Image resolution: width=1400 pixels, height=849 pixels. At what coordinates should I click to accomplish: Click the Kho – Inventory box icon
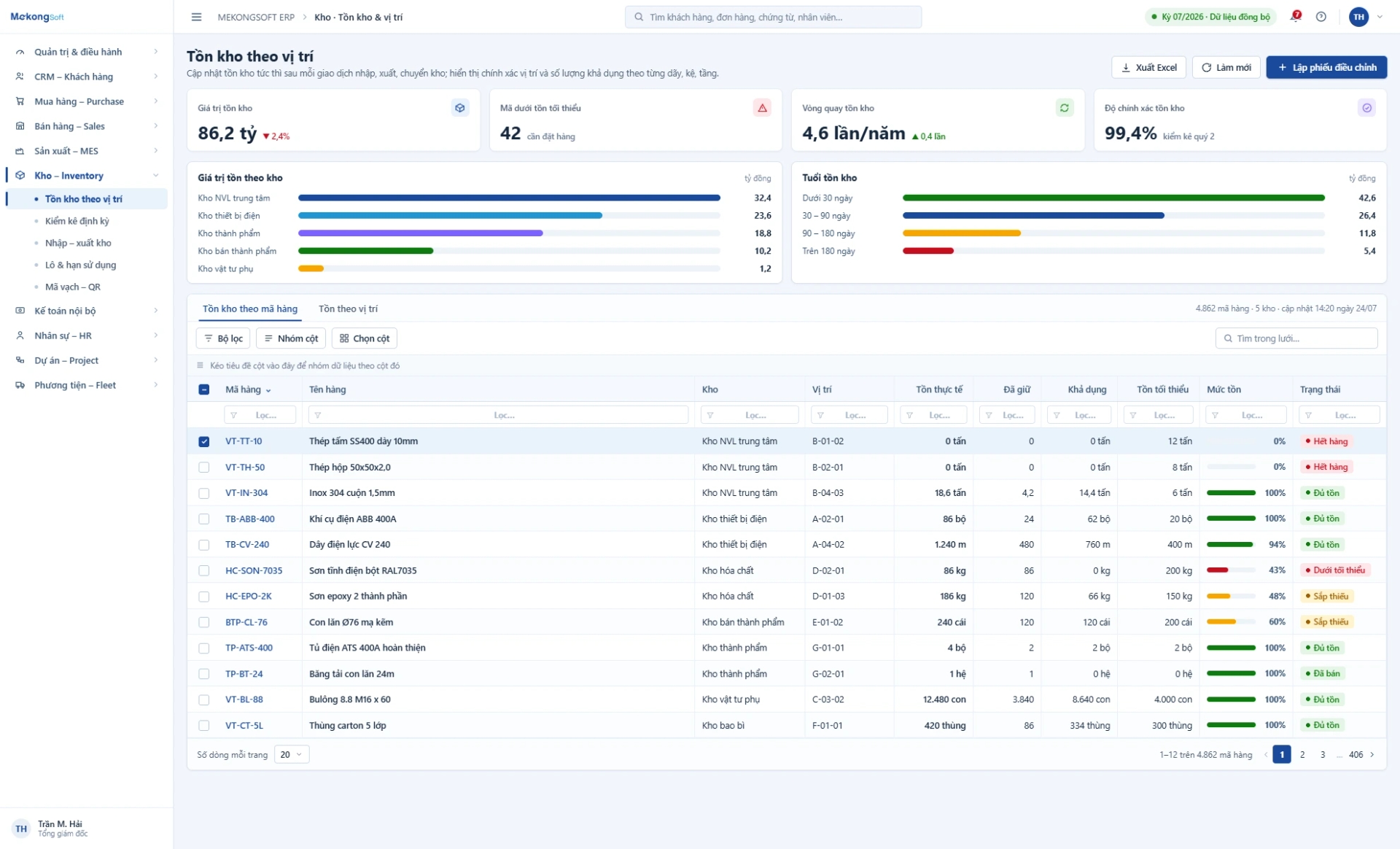20,176
